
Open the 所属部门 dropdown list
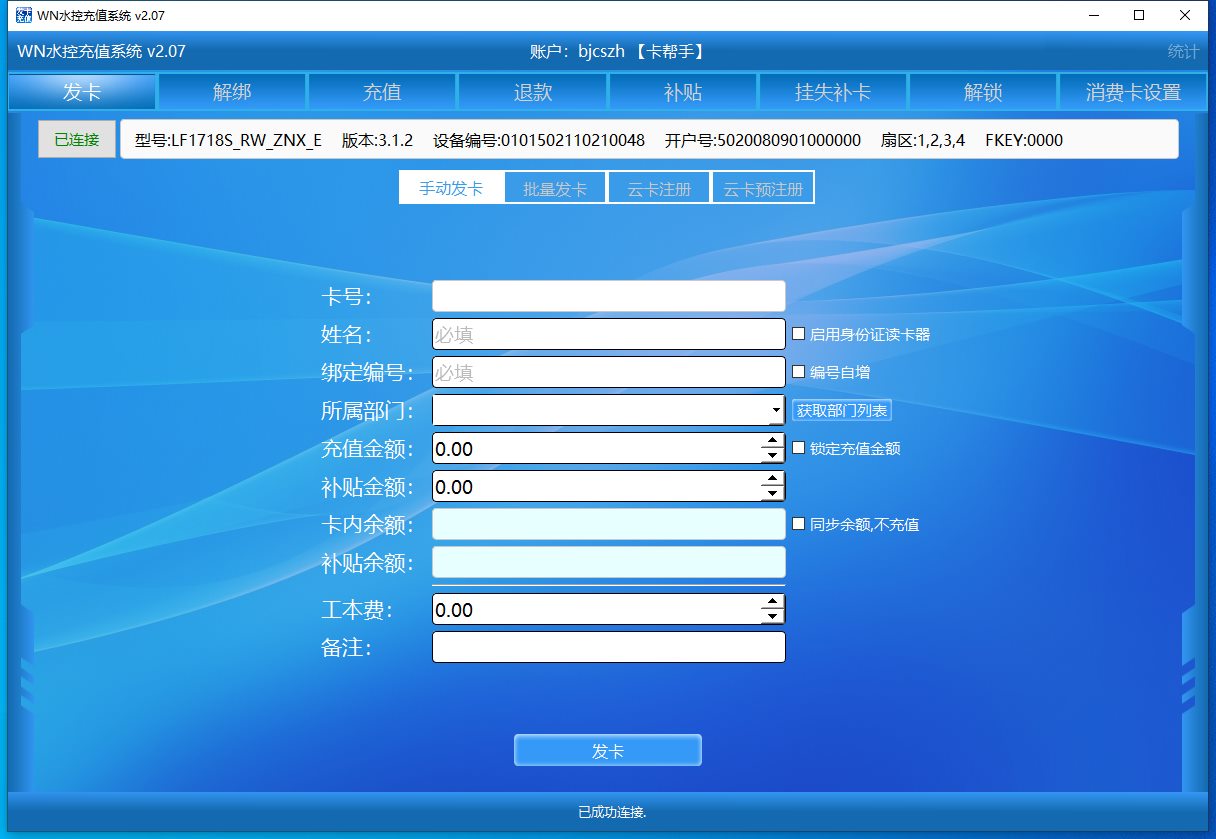pos(776,410)
